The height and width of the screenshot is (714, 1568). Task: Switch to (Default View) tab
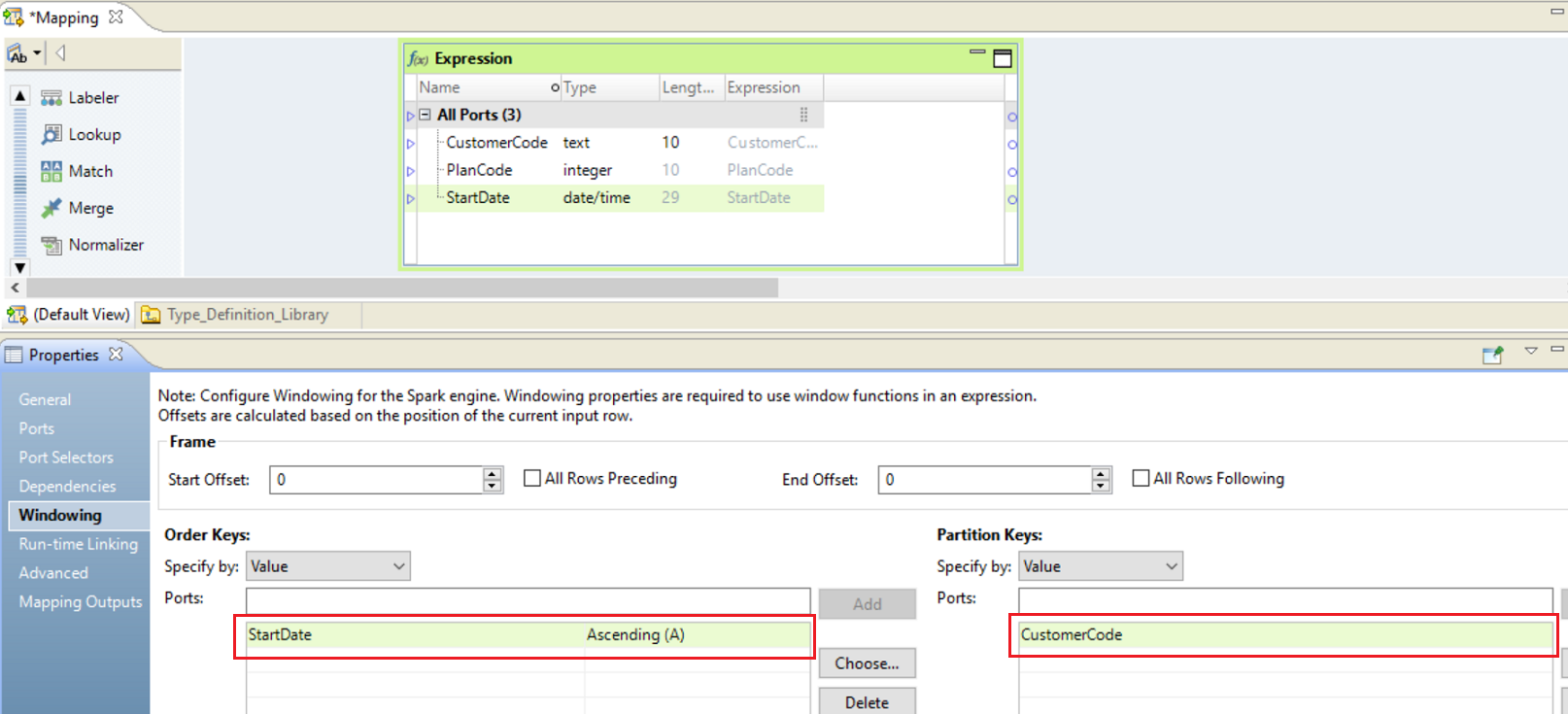68,315
